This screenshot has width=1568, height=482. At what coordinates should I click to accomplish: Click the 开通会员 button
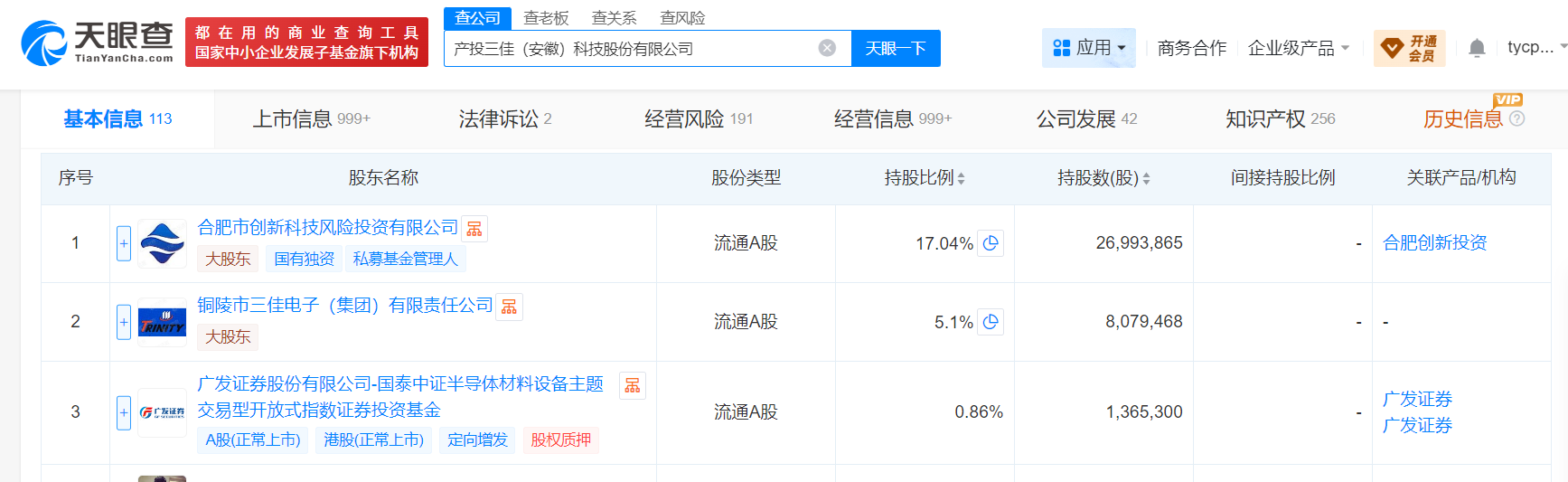(x=1410, y=48)
